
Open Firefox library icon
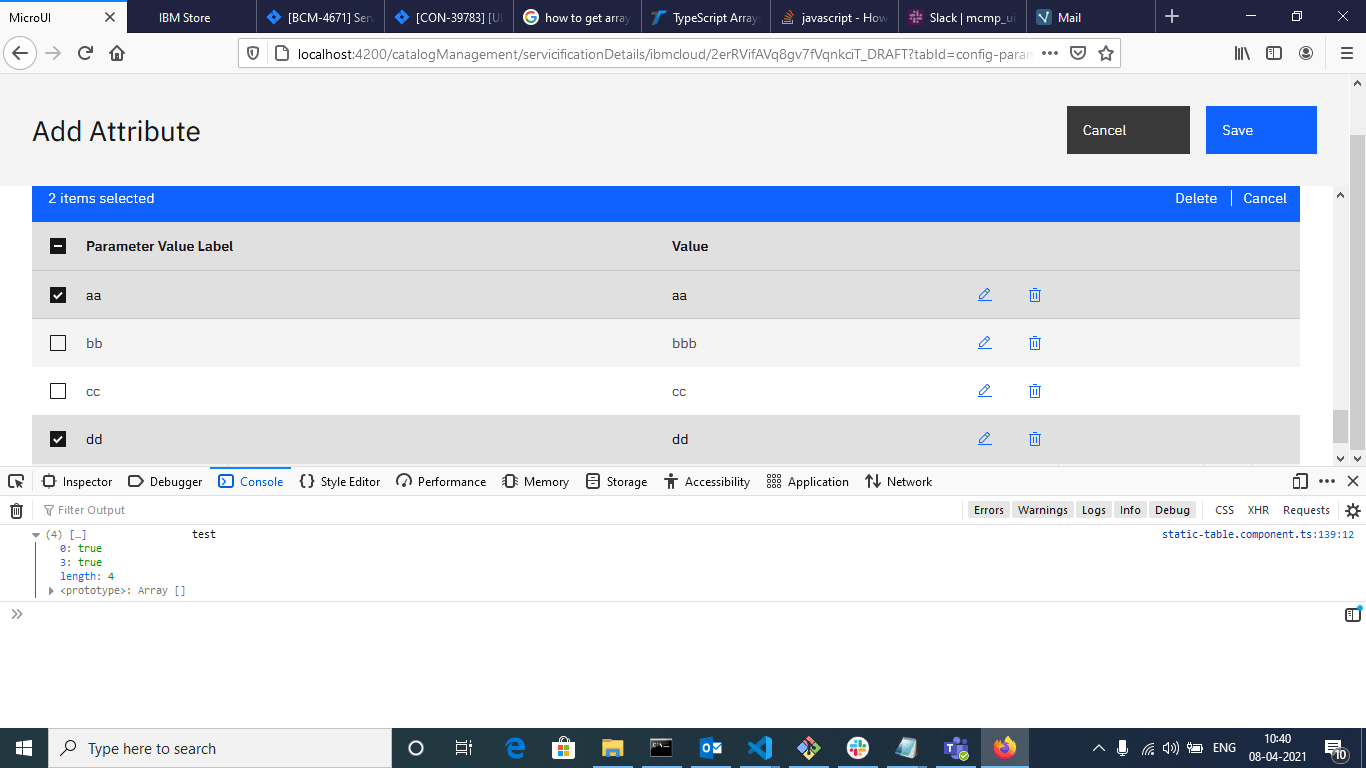pos(1242,53)
